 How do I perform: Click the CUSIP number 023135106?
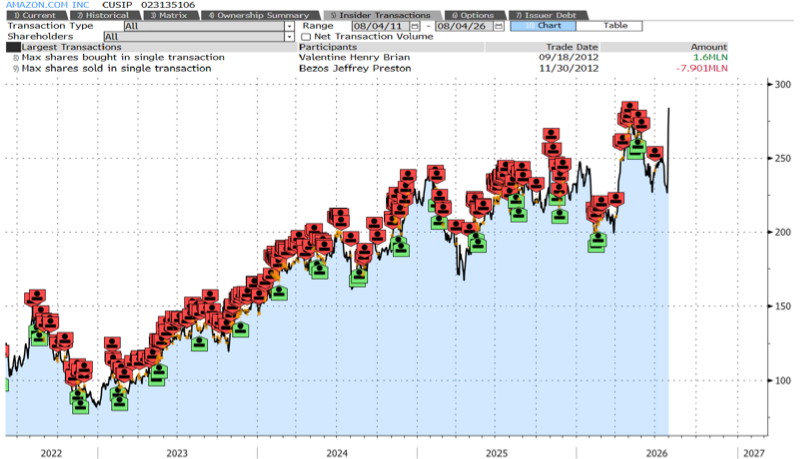[168, 5]
